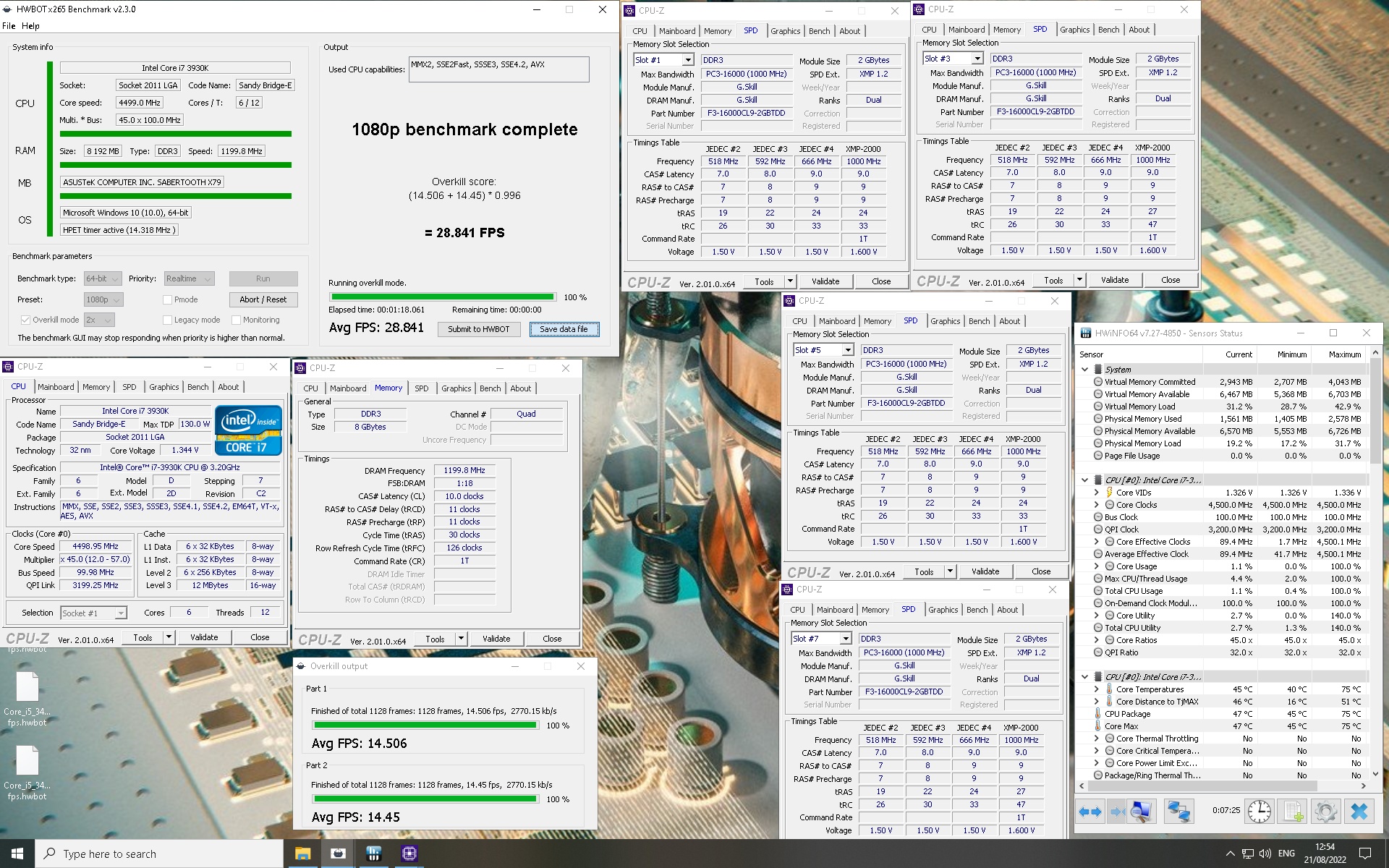Click the Virtual Memory Committed sensor icon

[x=1098, y=382]
